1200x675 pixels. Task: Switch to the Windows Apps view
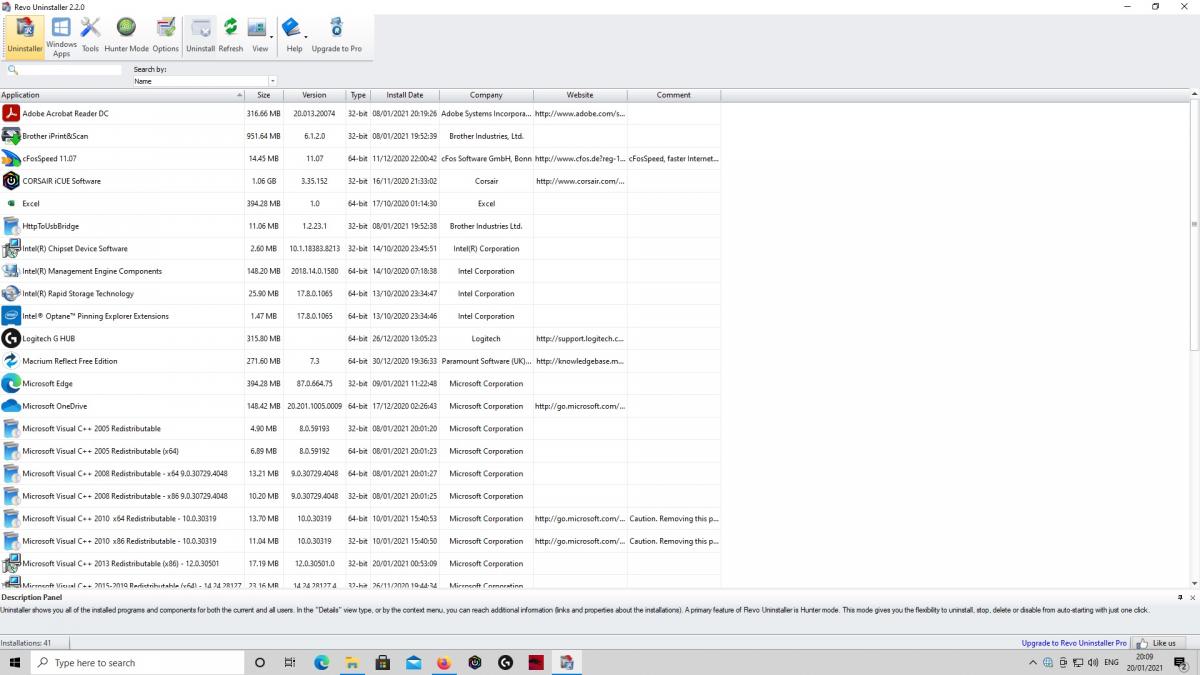pyautogui.click(x=61, y=36)
